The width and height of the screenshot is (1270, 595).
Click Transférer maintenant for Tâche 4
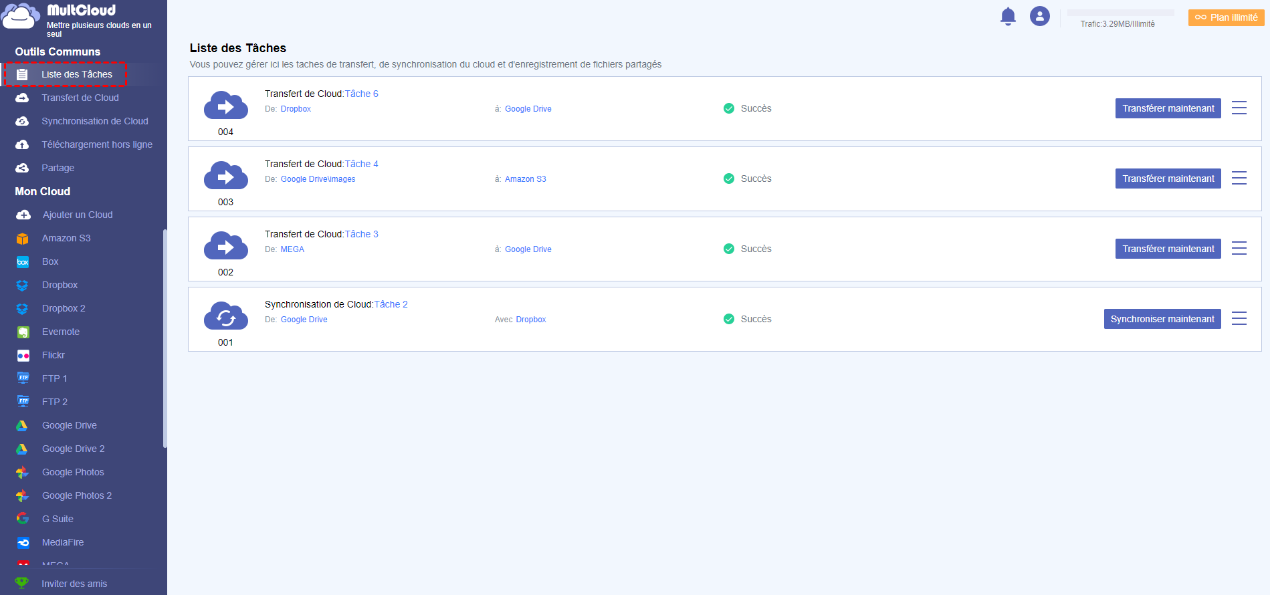[x=1168, y=178]
